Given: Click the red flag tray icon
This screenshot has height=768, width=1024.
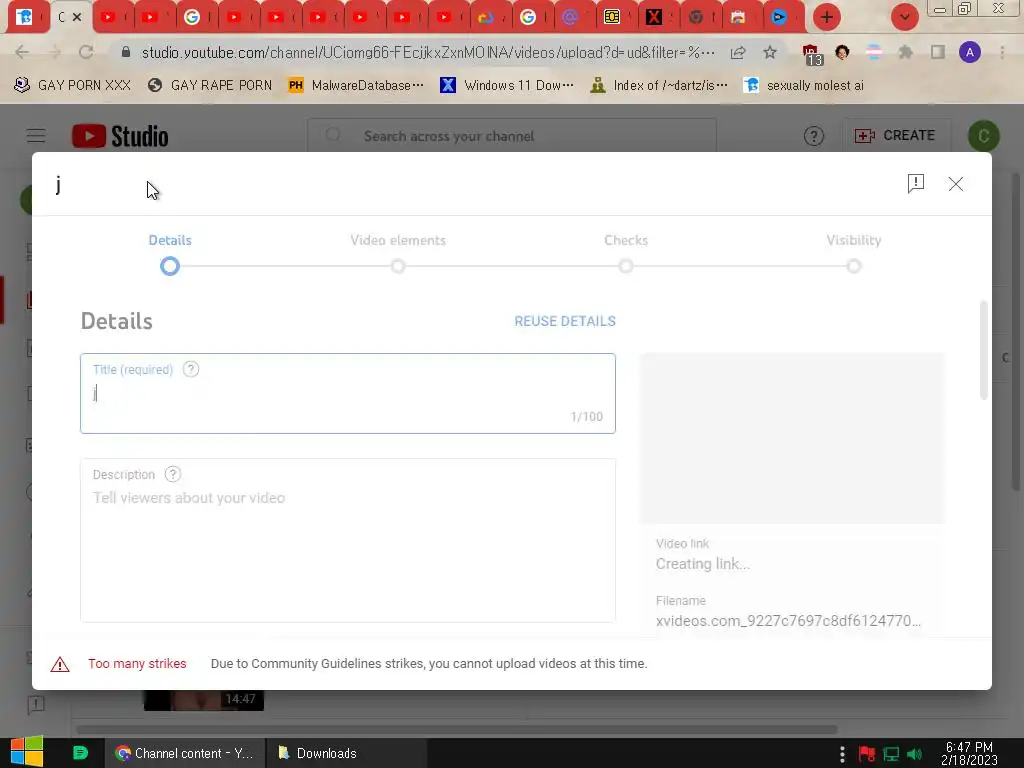Looking at the screenshot, I should coord(867,754).
